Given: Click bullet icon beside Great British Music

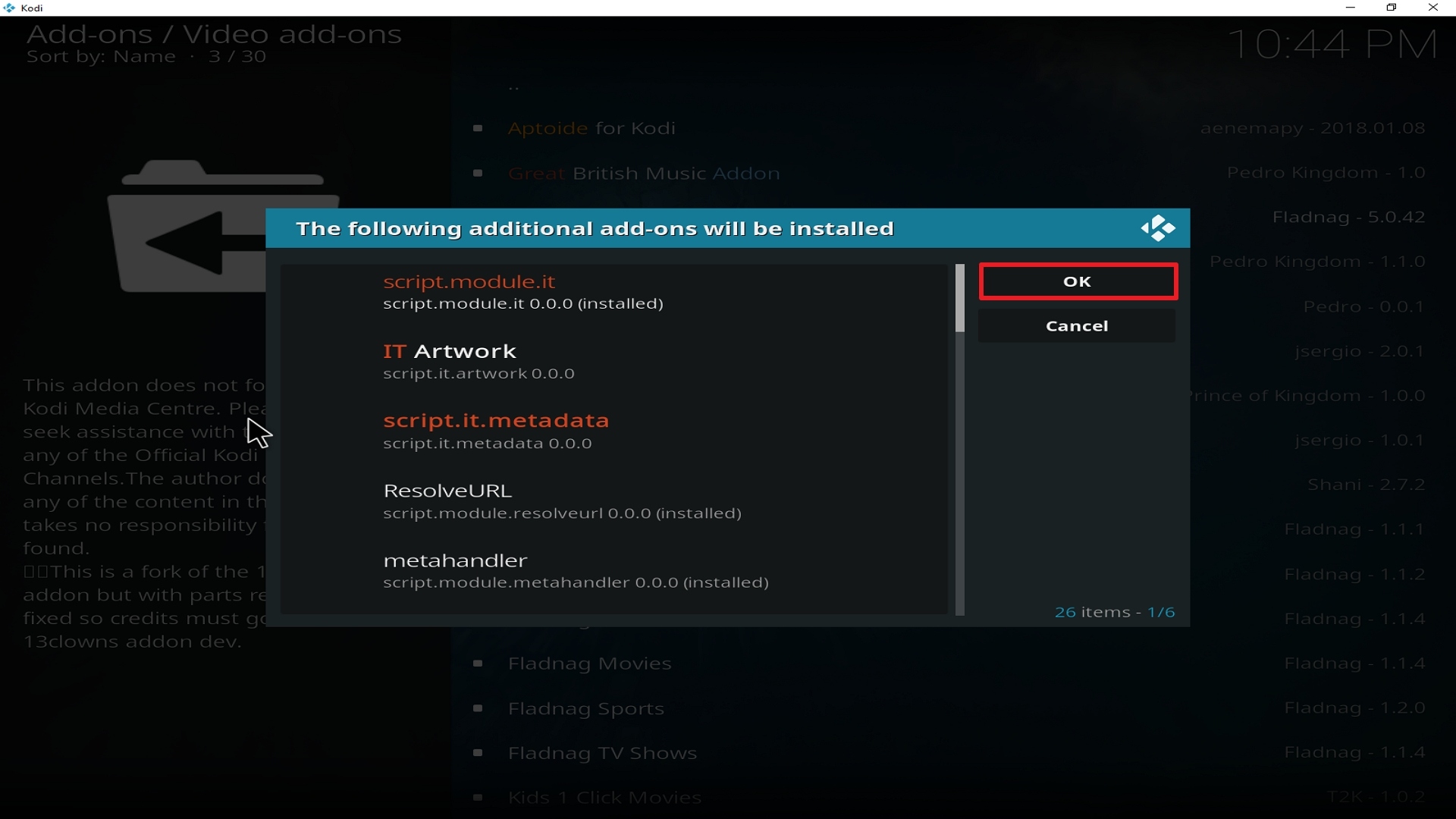Looking at the screenshot, I should (x=479, y=174).
